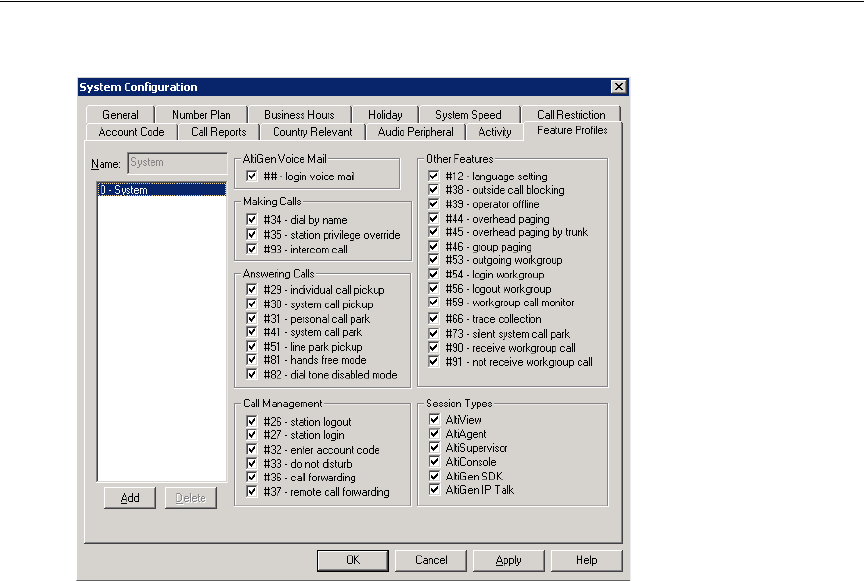Uncheck #36 call forwarding feature
The image size is (864, 581).
click(252, 478)
